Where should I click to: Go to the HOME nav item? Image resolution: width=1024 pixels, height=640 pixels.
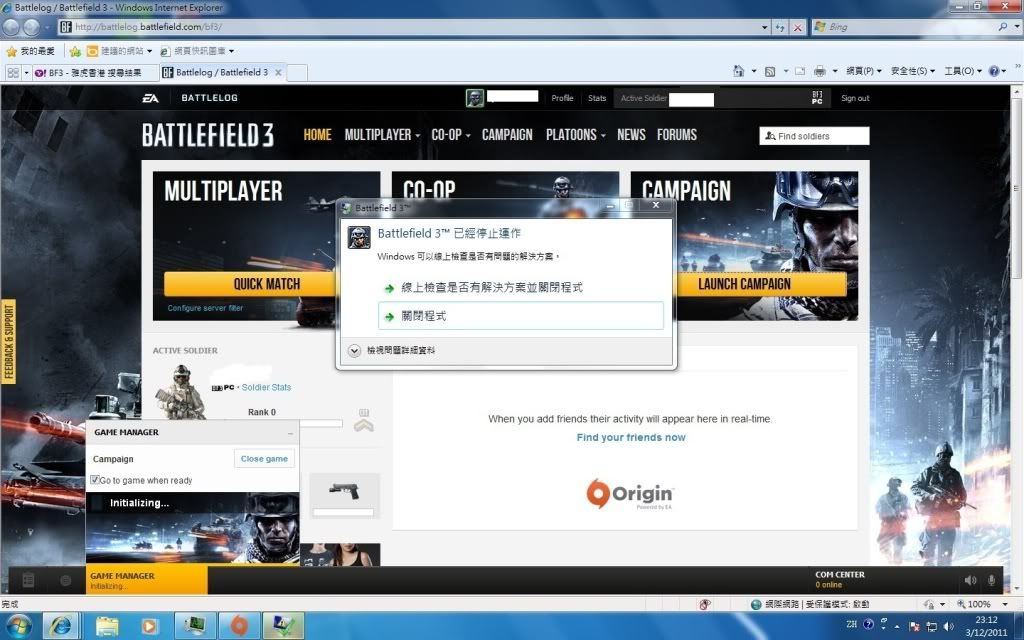point(317,135)
